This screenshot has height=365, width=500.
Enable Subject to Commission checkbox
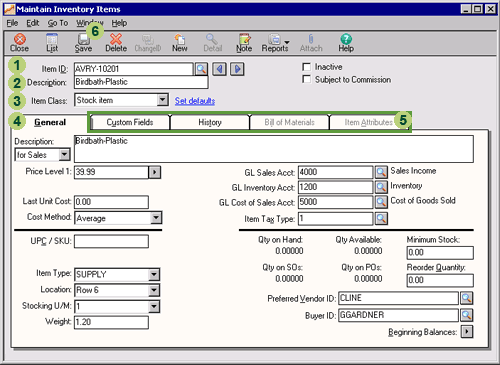[x=306, y=79]
